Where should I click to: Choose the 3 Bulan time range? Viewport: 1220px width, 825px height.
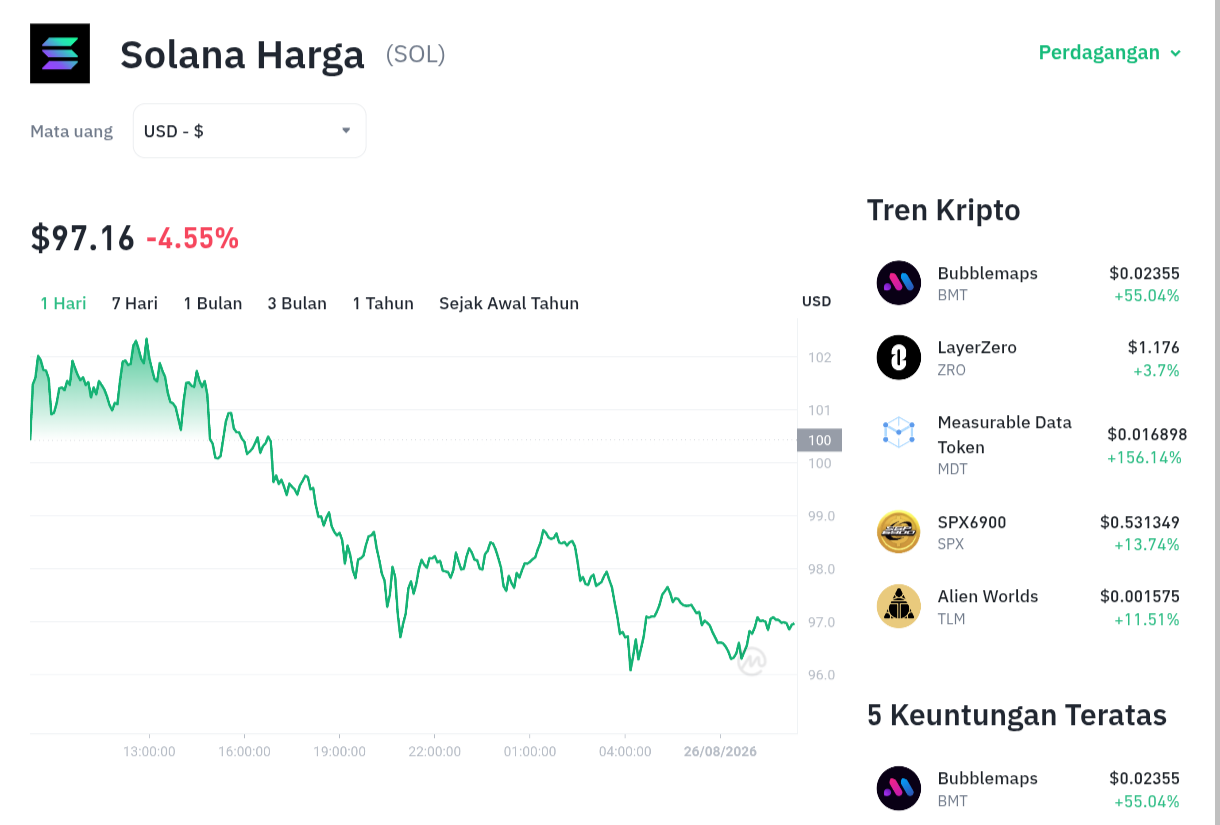coord(297,303)
